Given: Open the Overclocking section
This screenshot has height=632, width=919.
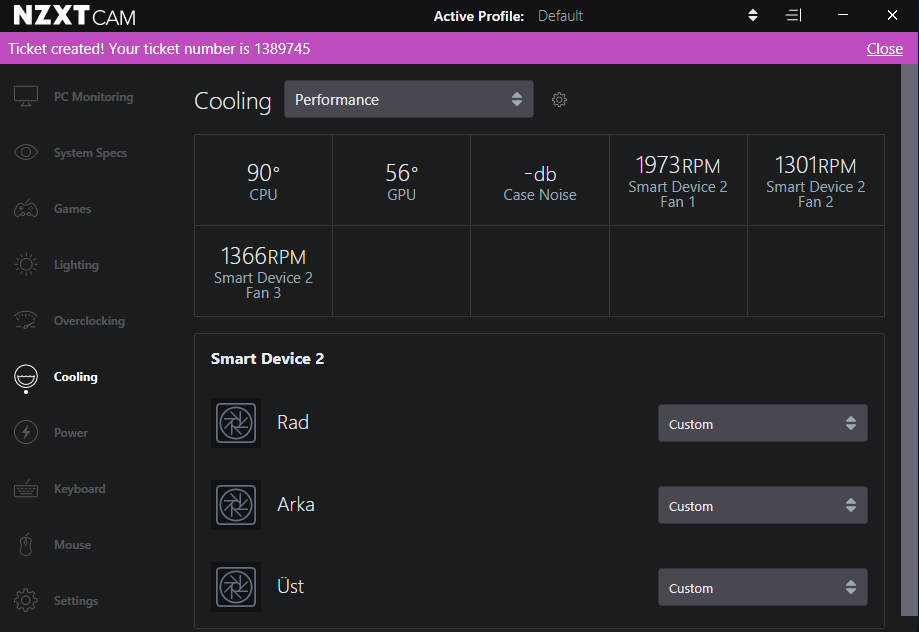Looking at the screenshot, I should 89,321.
